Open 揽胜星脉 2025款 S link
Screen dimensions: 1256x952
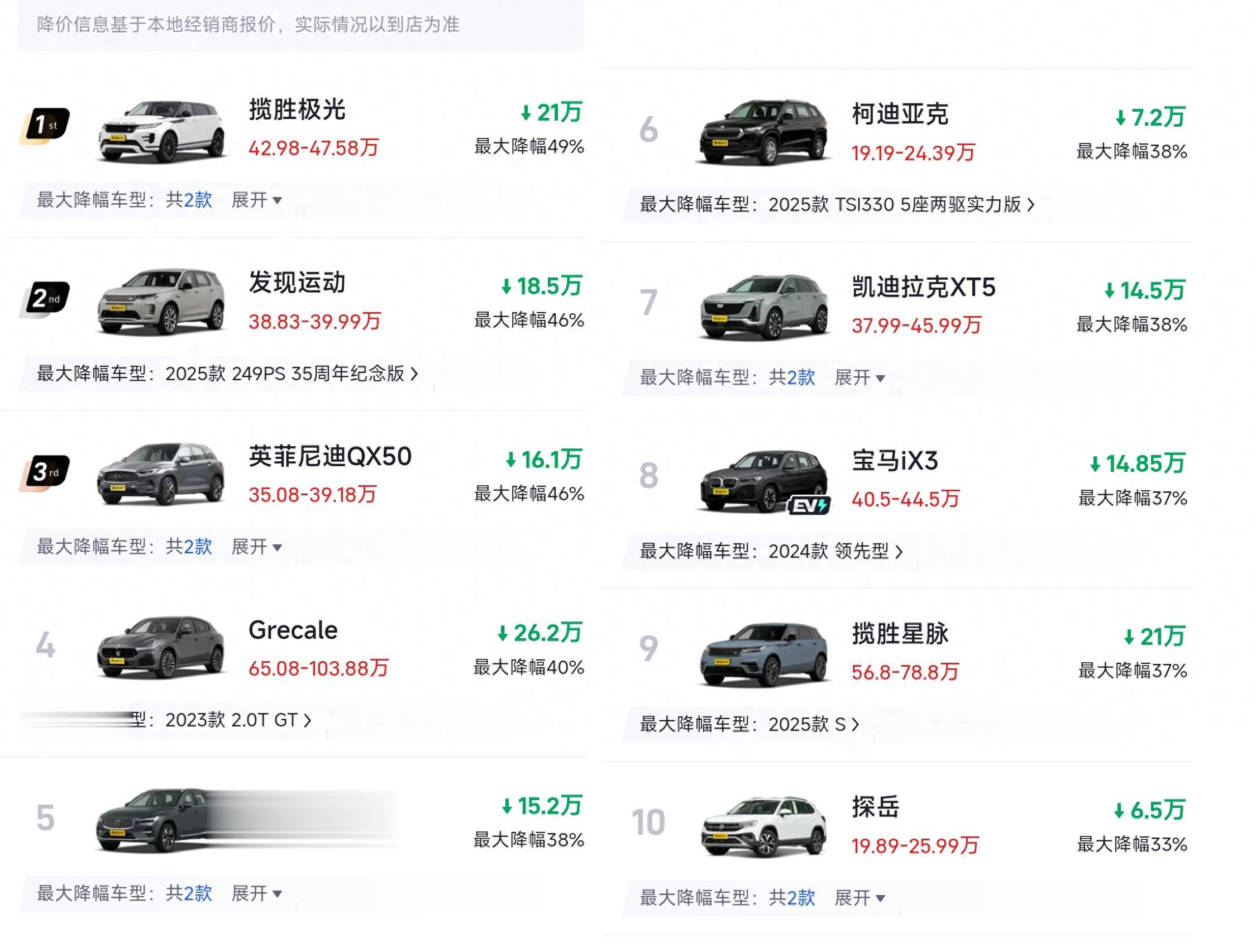coord(813,725)
